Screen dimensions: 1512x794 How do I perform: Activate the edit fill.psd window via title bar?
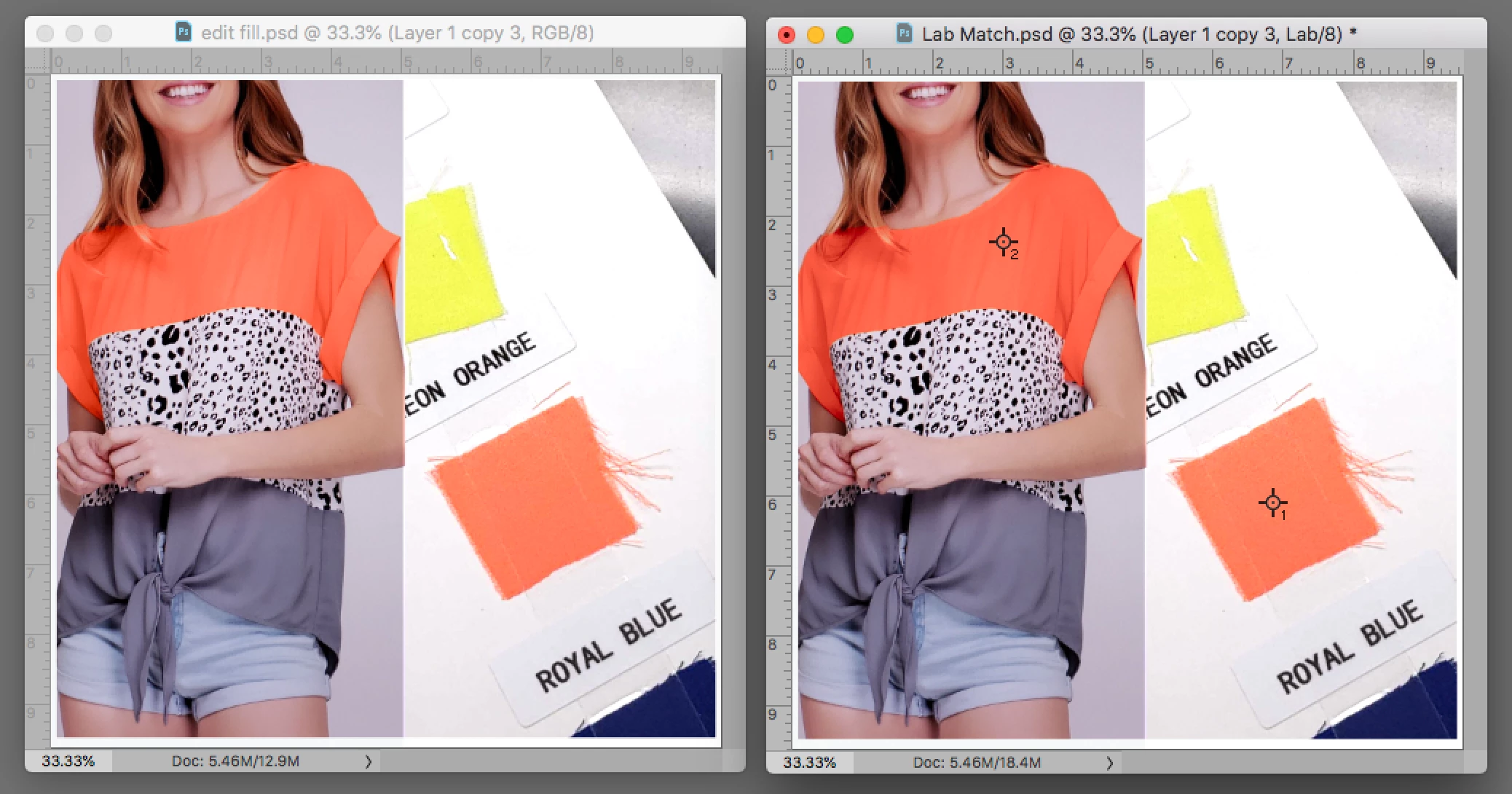pyautogui.click(x=397, y=33)
